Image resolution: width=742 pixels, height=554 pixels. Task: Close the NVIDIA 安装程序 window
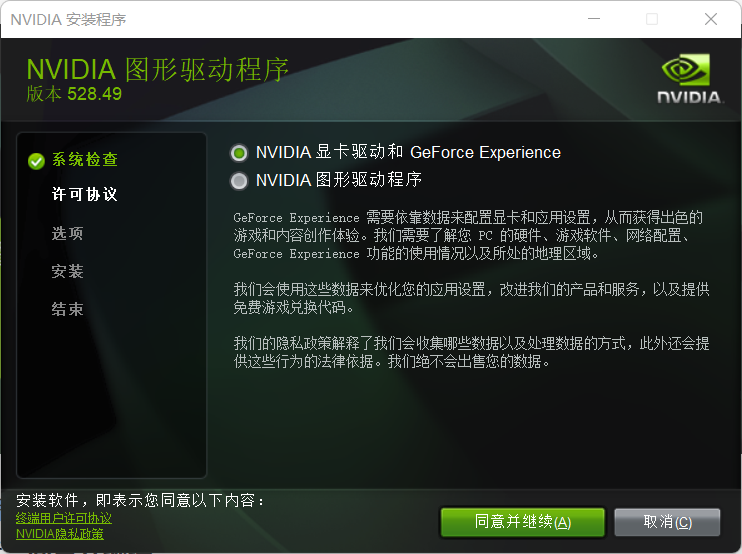(x=711, y=19)
